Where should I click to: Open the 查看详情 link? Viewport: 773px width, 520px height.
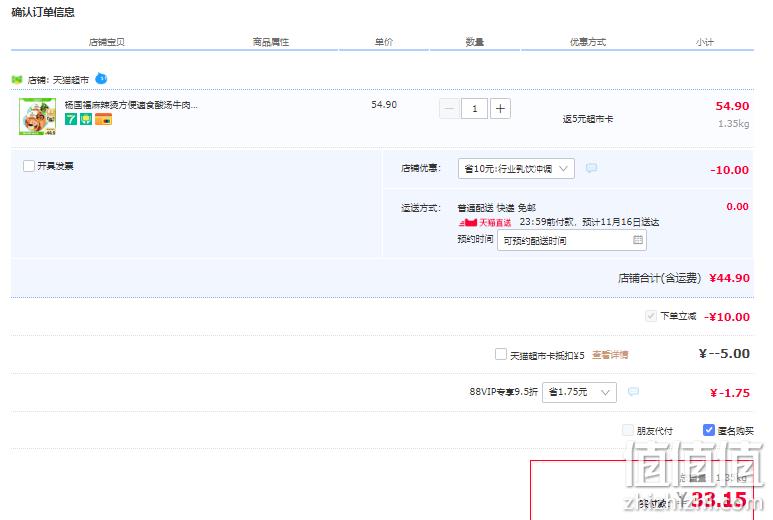610,355
